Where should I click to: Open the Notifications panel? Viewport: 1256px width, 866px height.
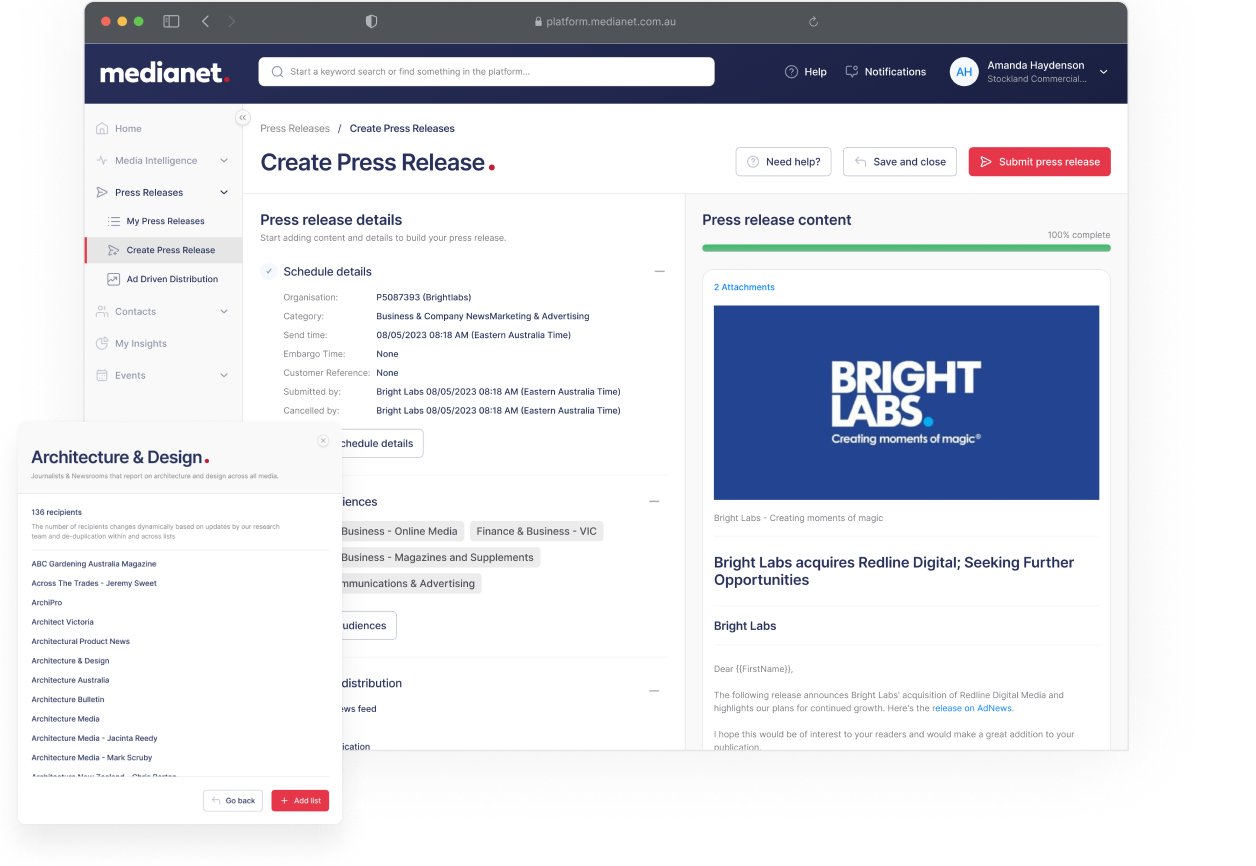point(885,72)
